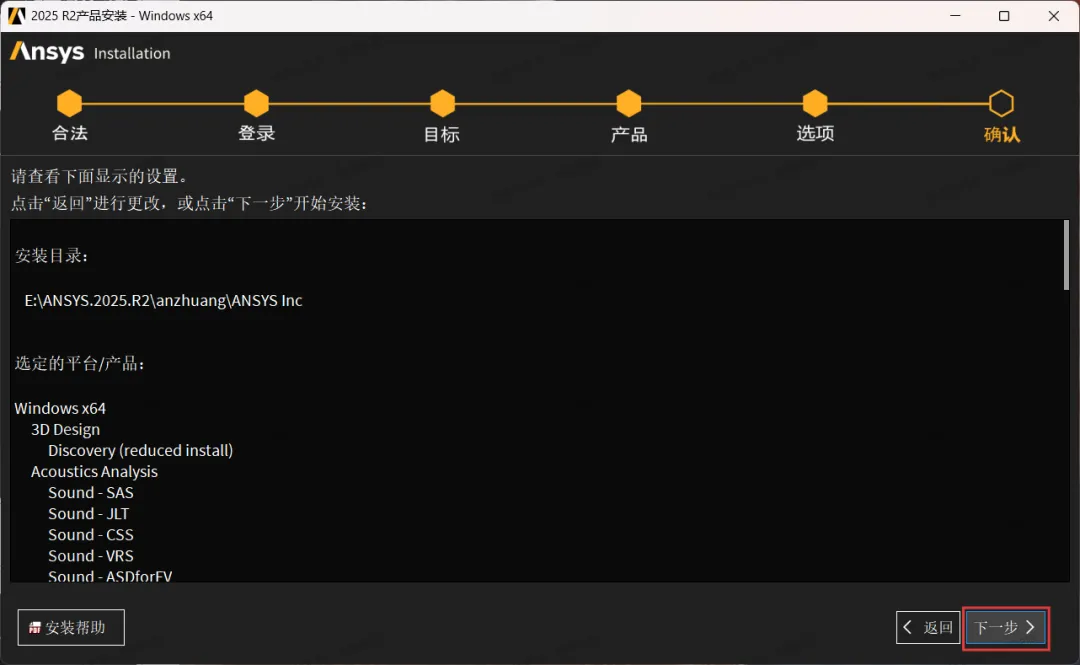Click the 登录 step hexagon icon
The height and width of the screenshot is (665, 1080).
click(256, 103)
